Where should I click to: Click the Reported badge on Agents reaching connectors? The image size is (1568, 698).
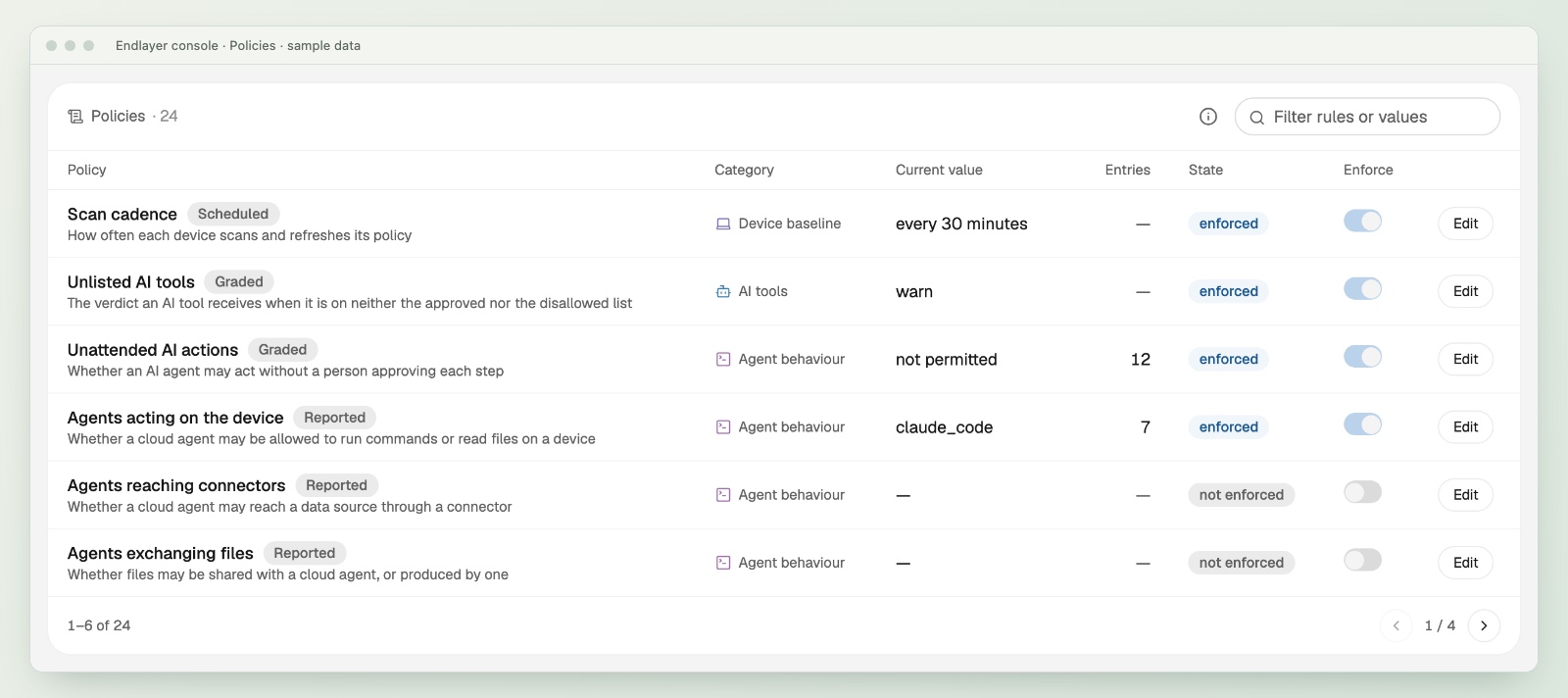click(x=336, y=484)
